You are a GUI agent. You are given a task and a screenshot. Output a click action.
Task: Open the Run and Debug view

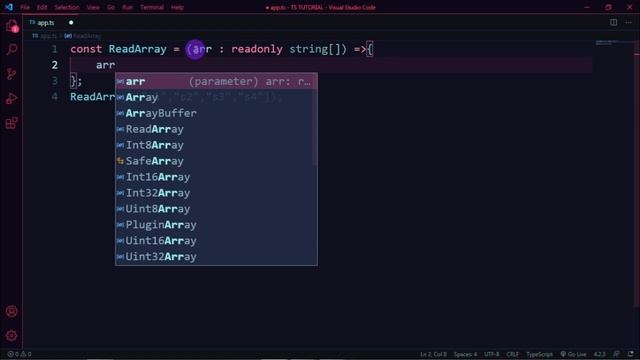click(12, 98)
